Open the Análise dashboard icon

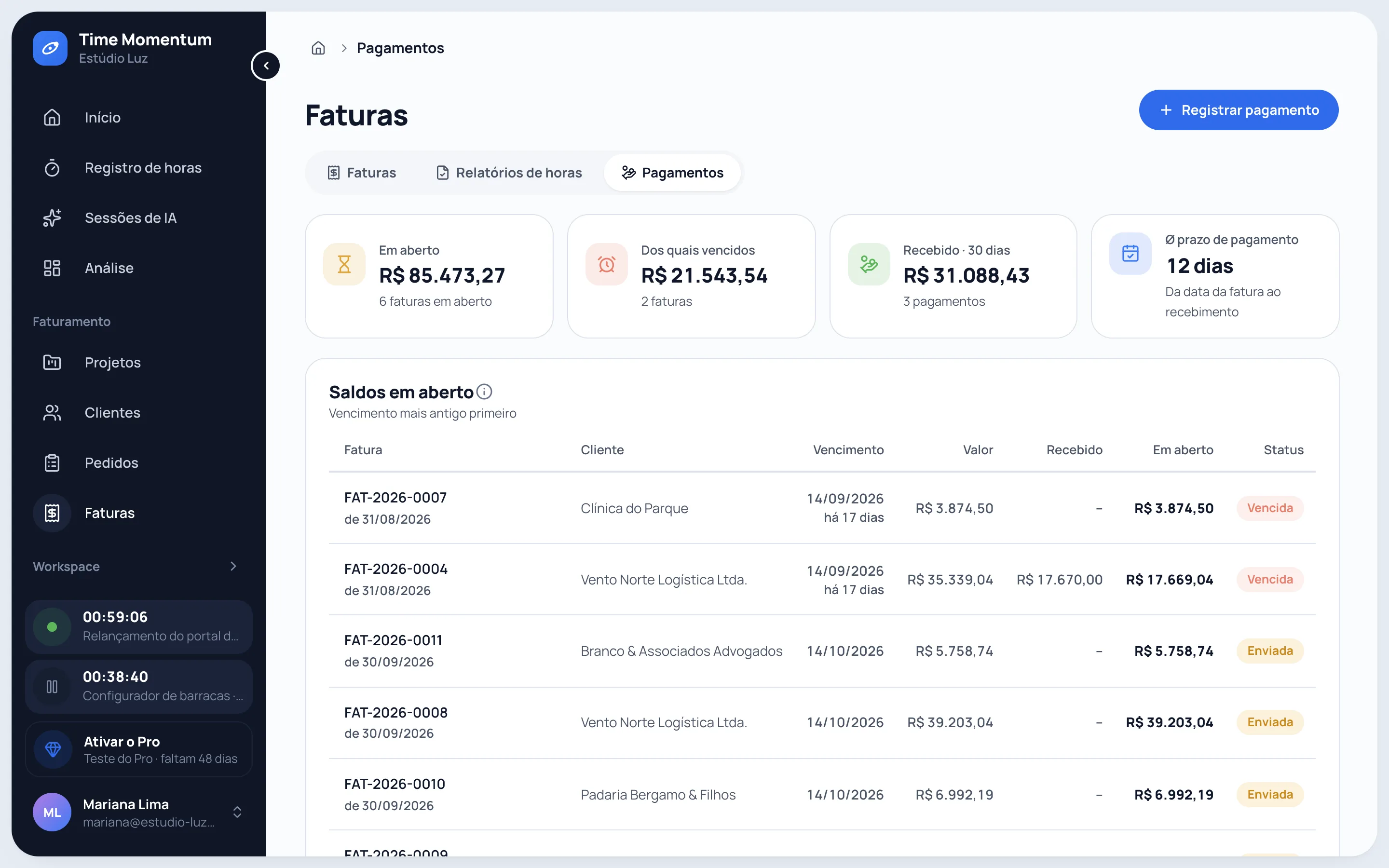click(x=52, y=268)
